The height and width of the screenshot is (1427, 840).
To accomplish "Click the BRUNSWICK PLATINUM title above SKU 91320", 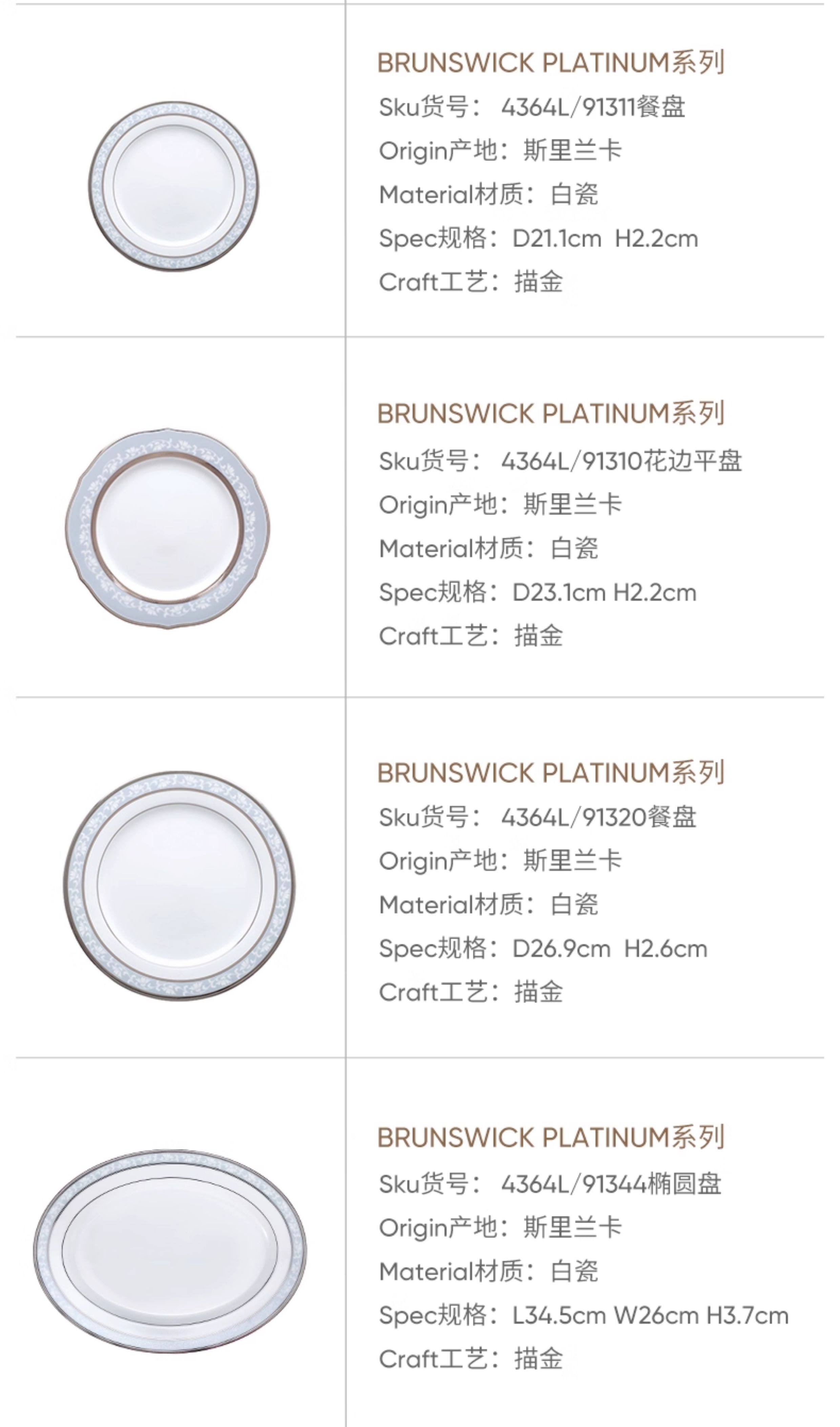I will click(x=550, y=773).
